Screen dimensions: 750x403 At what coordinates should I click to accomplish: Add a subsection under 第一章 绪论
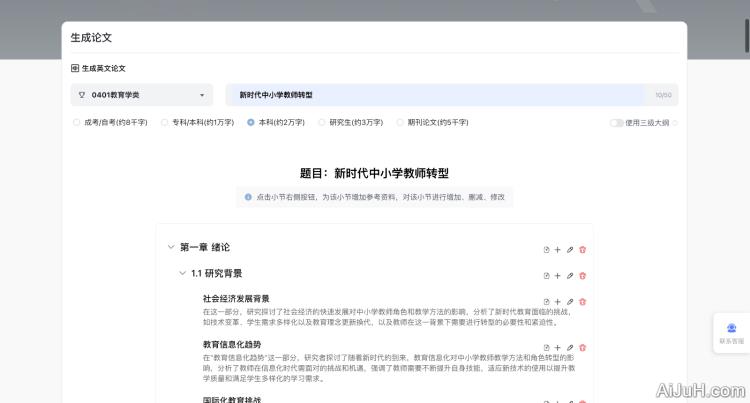(x=557, y=250)
